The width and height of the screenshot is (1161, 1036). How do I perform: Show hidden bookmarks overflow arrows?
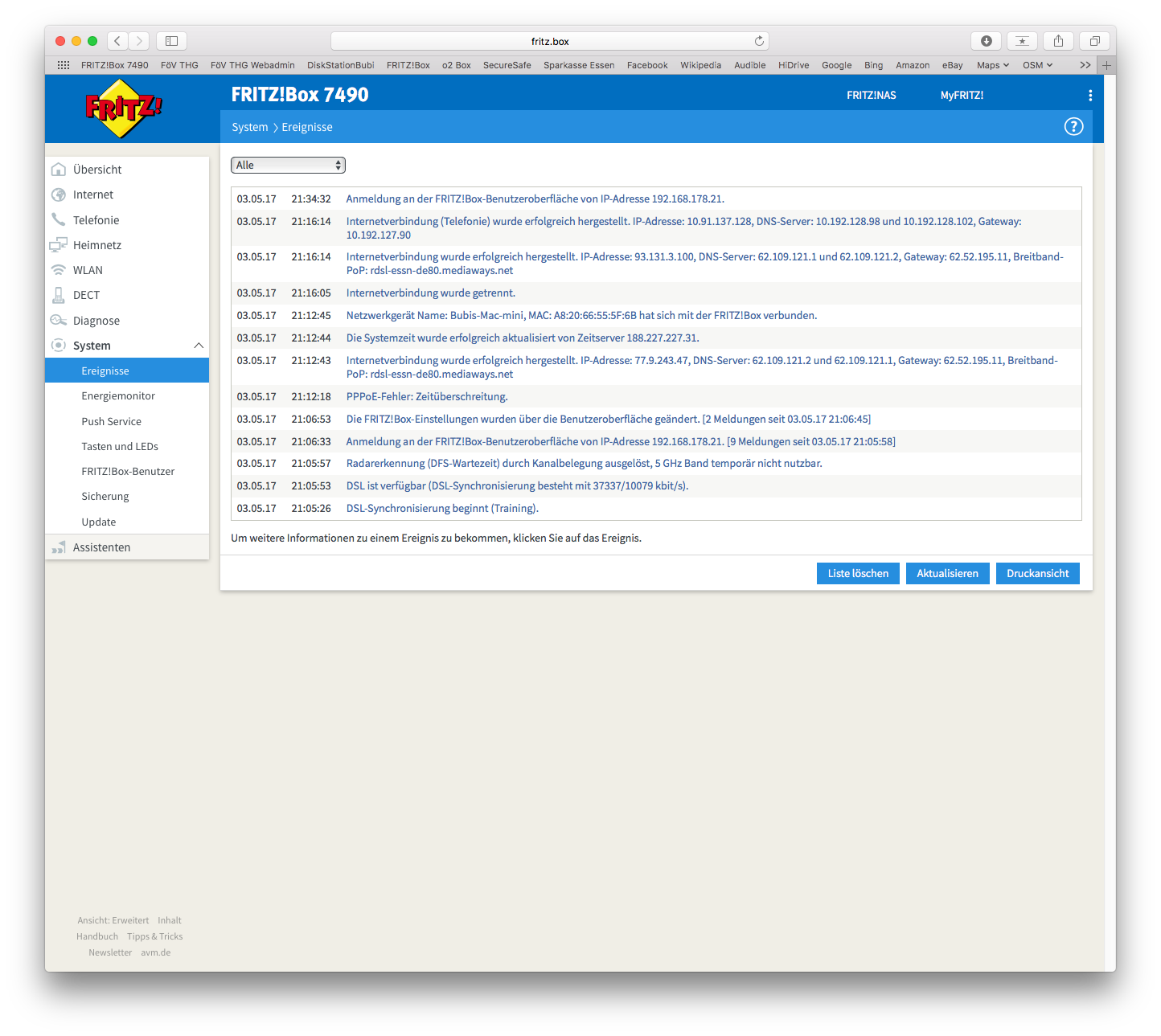(1085, 65)
